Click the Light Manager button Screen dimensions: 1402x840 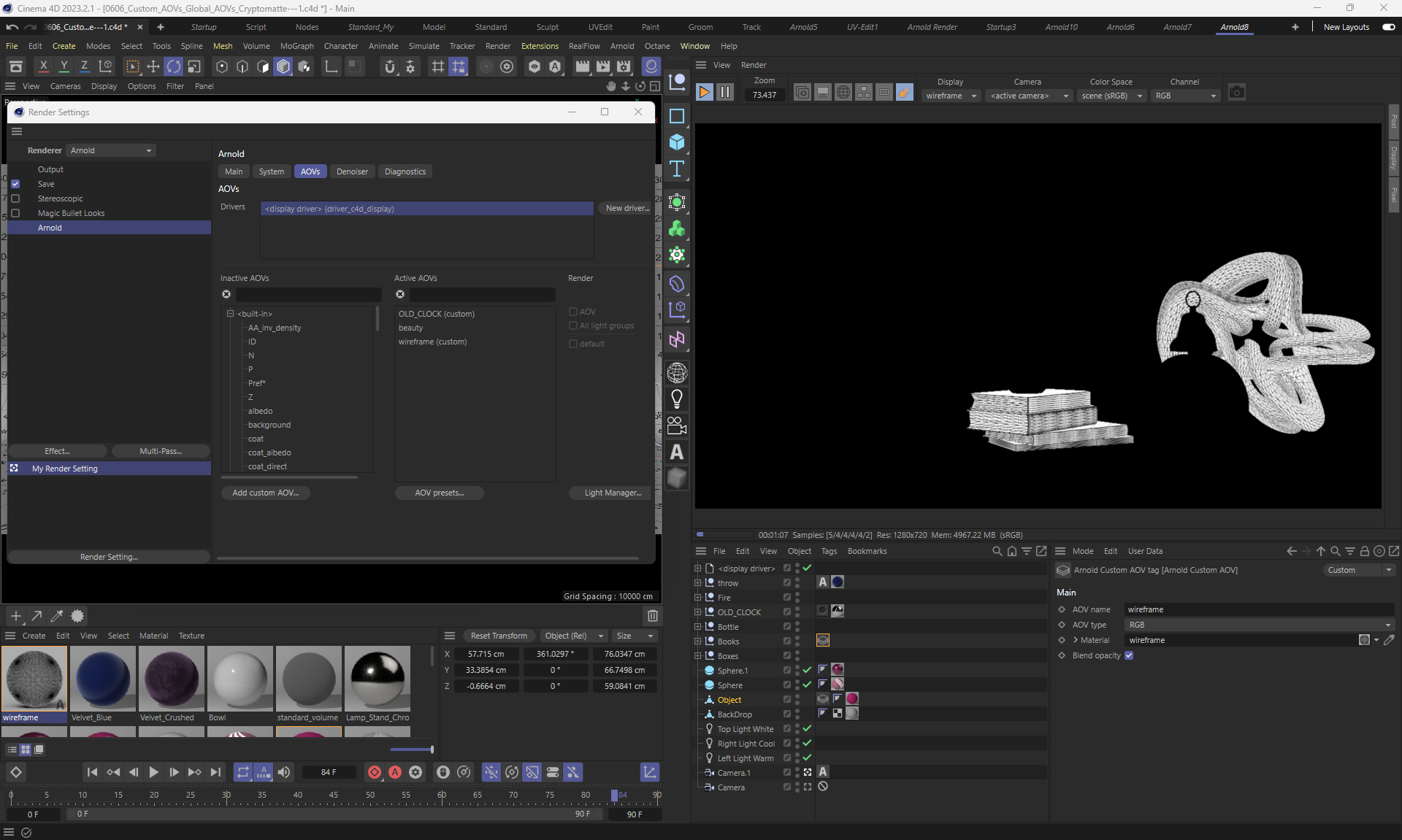tap(612, 493)
